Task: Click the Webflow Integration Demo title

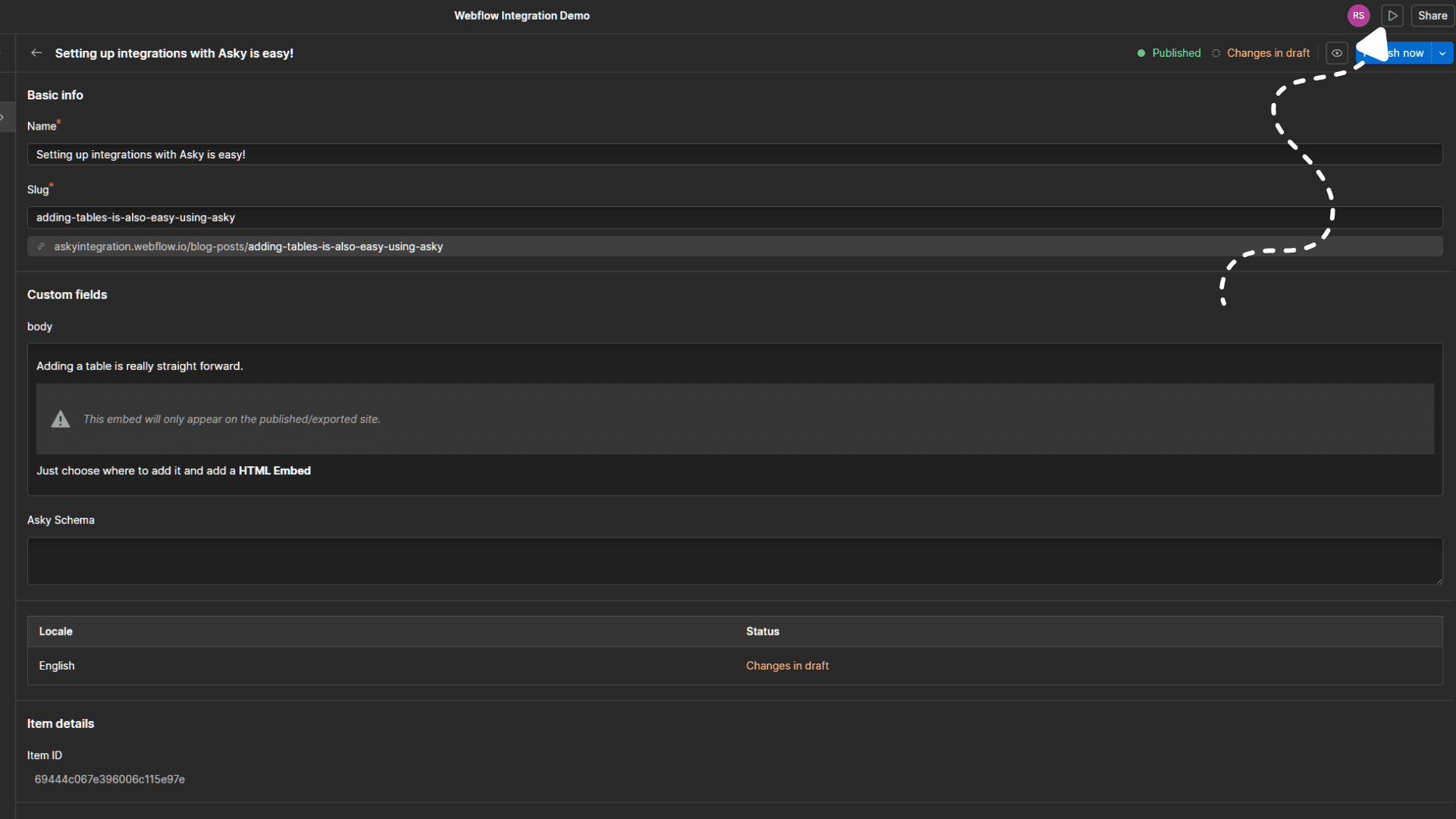Action: pyautogui.click(x=522, y=15)
